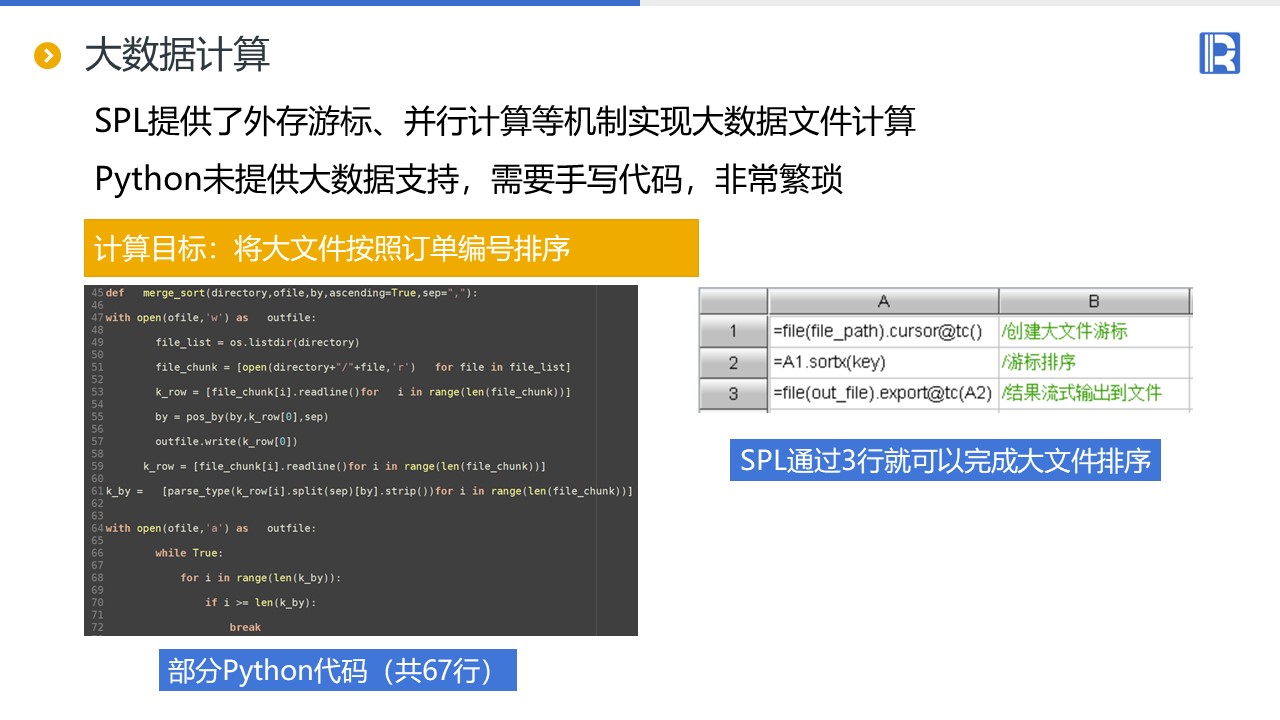The height and width of the screenshot is (720, 1280).
Task: Click the file_list = os.listdir(directory) line
Action: tap(257, 342)
